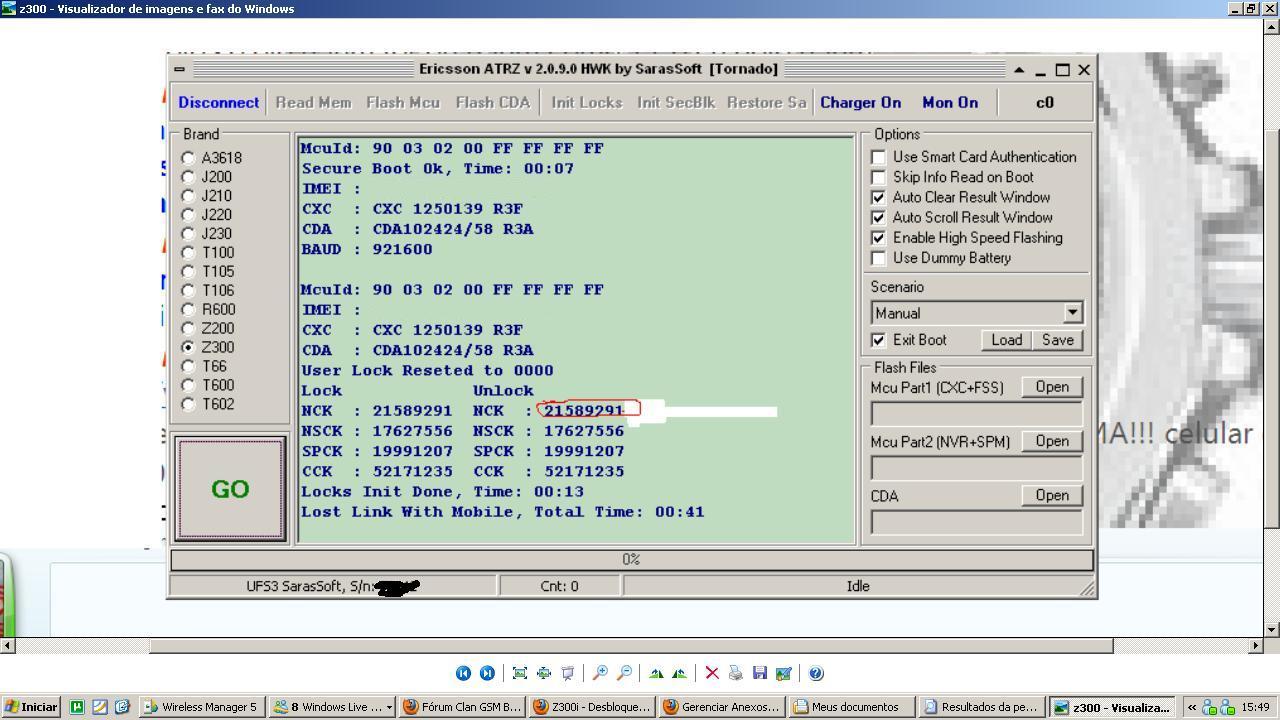Choose the T66 radio button

click(188, 367)
